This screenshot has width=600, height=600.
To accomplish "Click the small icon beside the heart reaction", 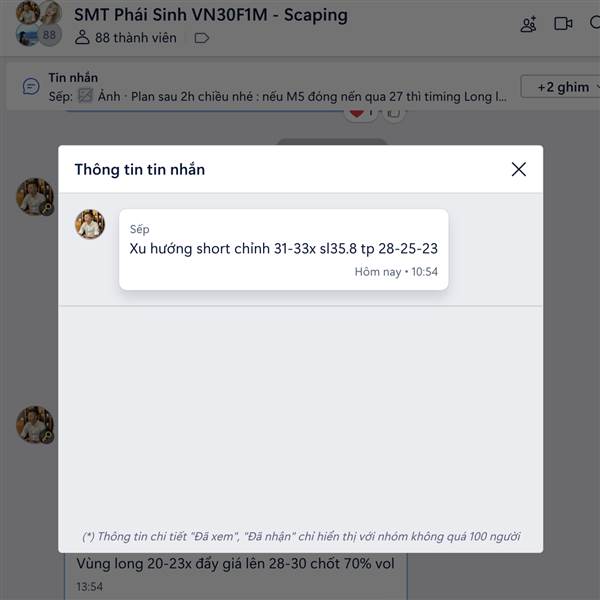I will coord(394,114).
